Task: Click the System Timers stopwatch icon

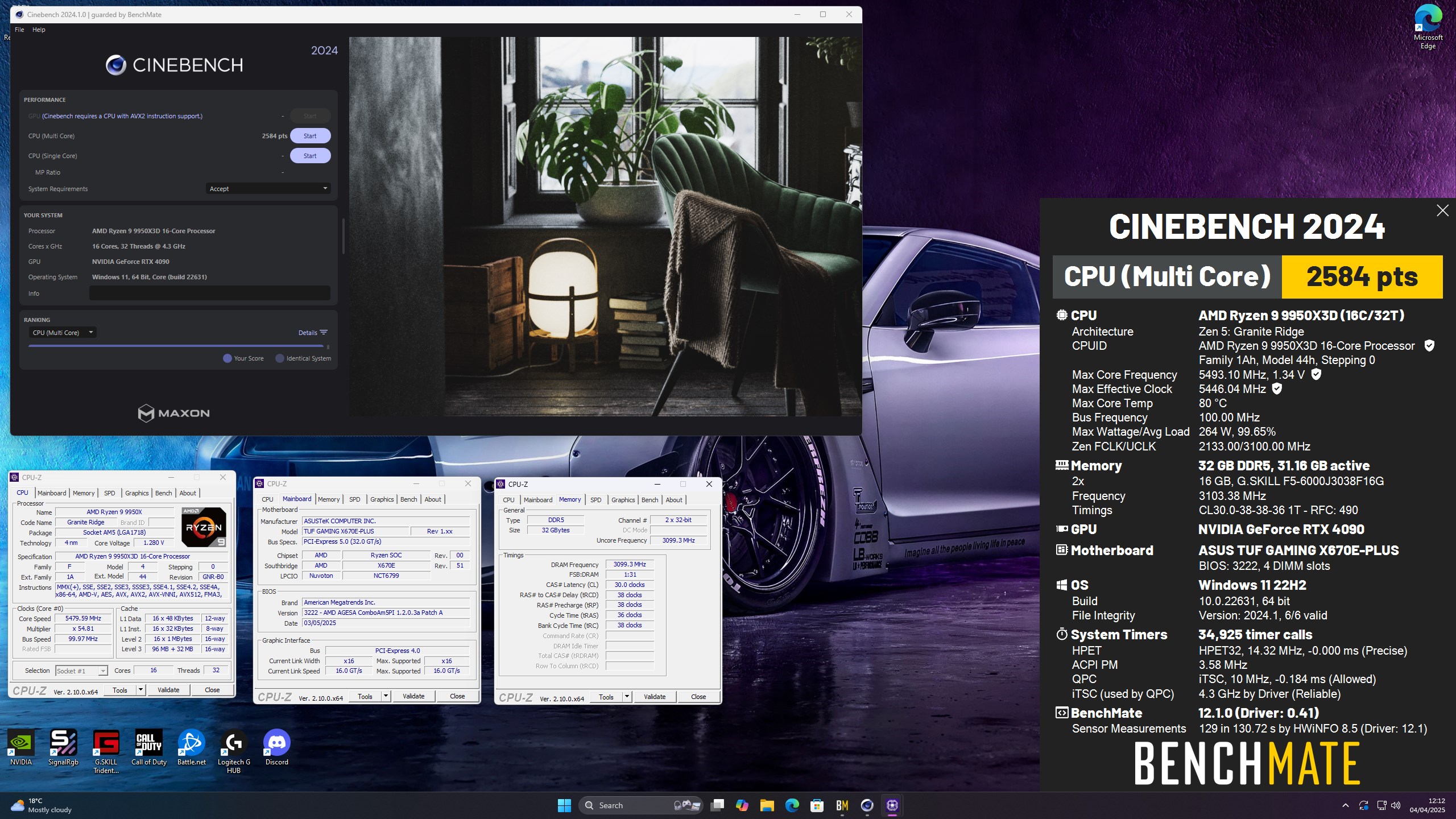Action: point(1061,634)
